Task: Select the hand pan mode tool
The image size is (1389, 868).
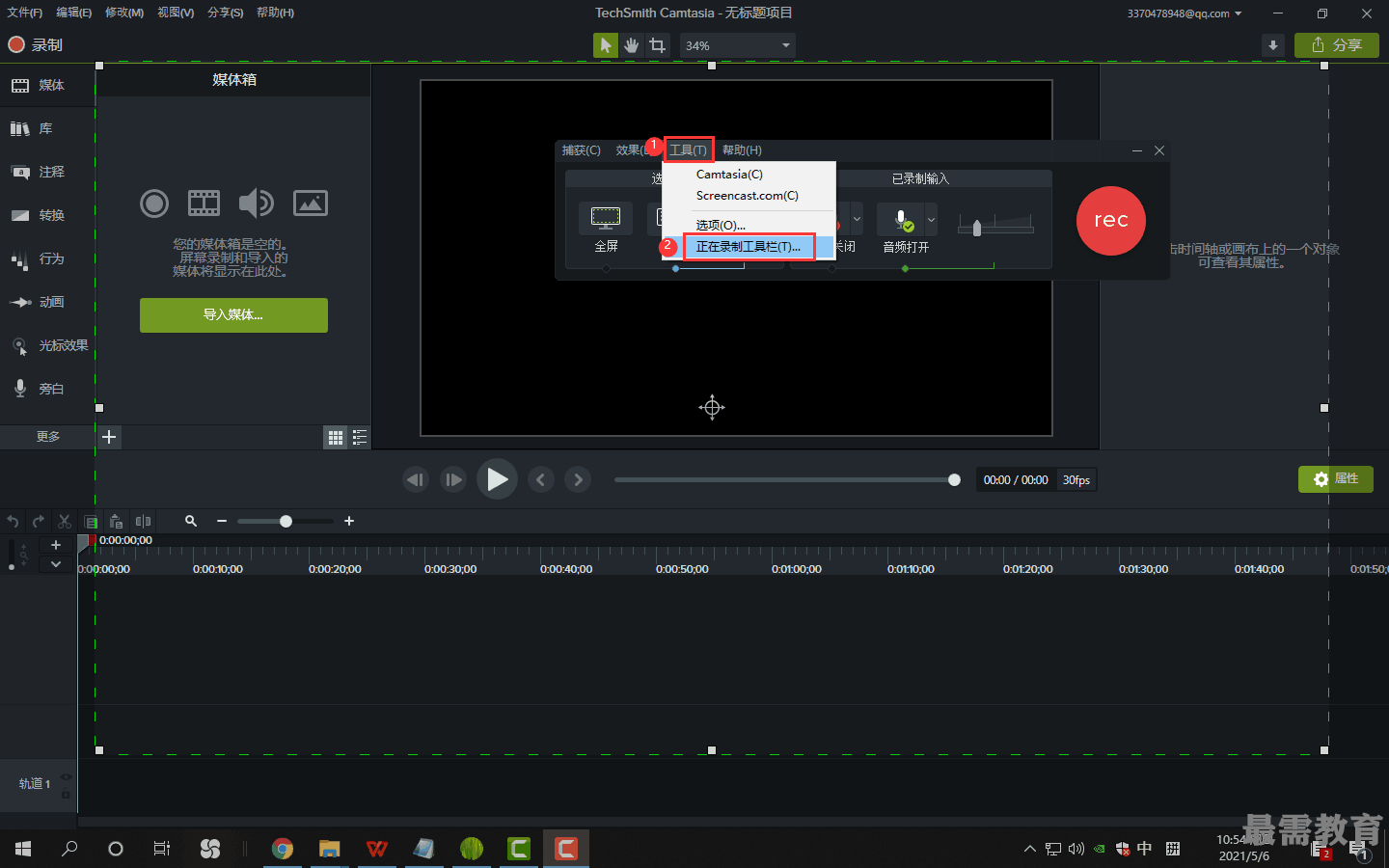Action: point(632,45)
